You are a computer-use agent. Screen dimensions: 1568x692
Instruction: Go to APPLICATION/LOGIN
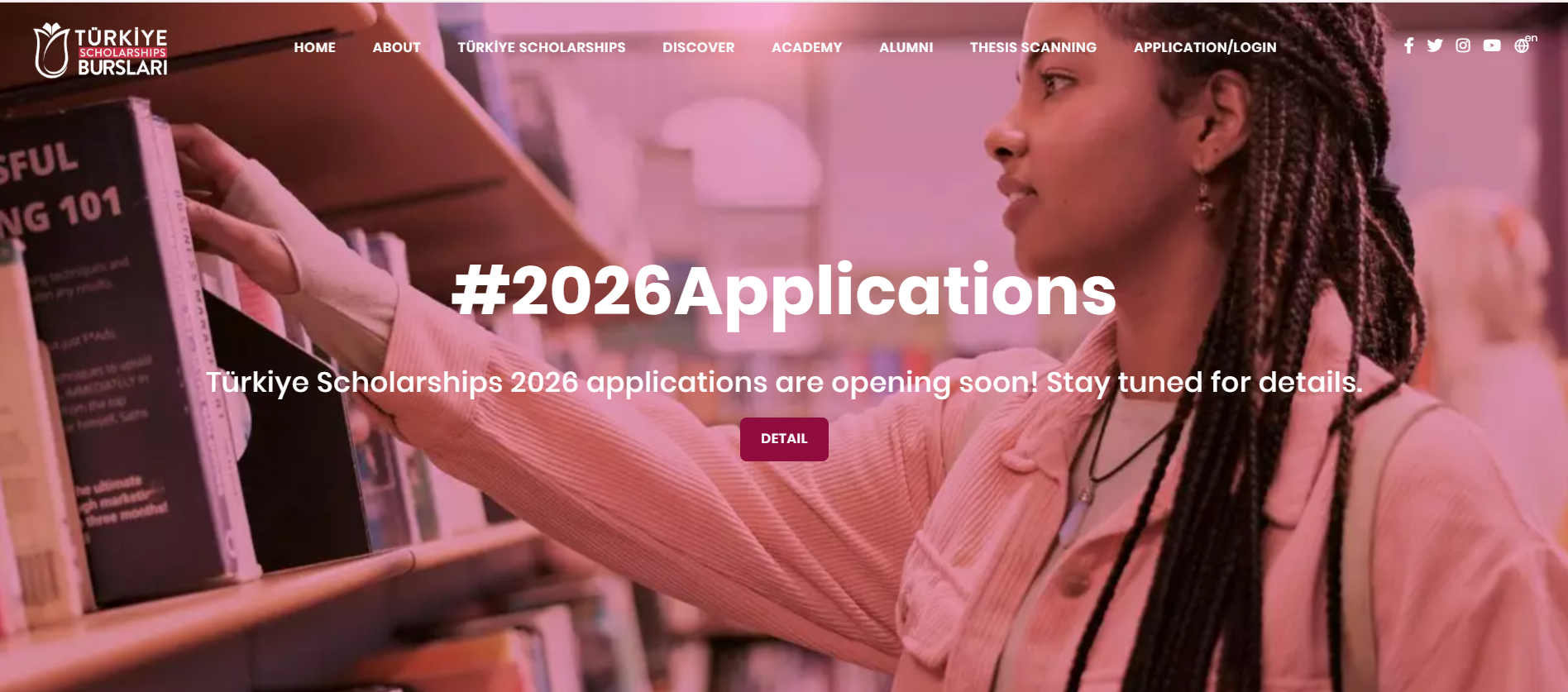point(1205,47)
